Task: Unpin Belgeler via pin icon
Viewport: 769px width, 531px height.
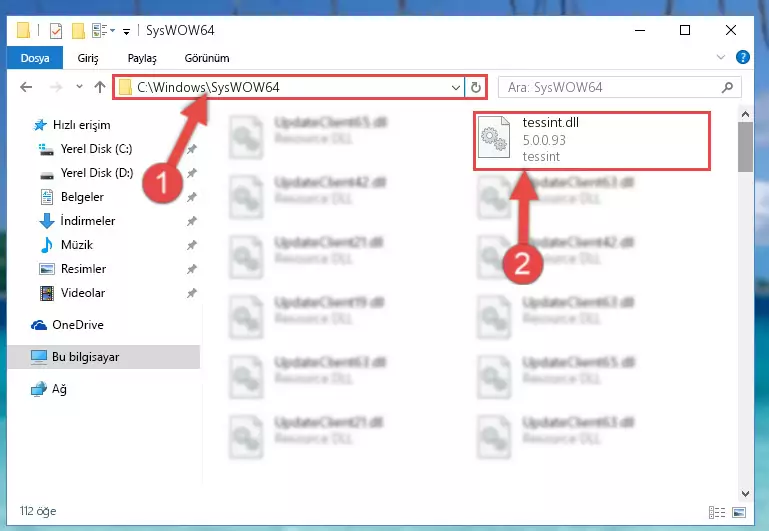Action: [x=192, y=197]
